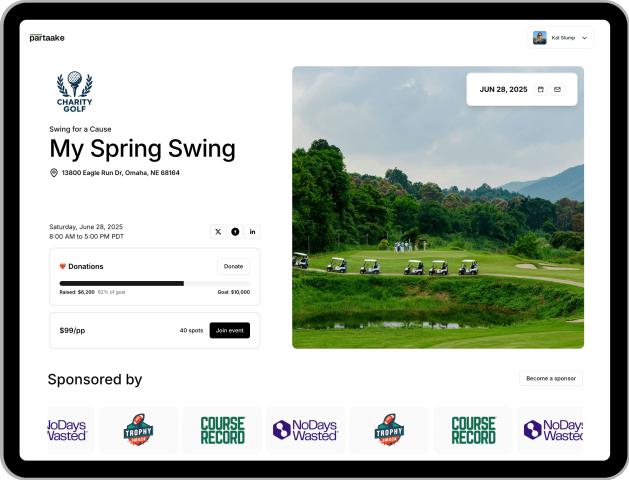The width and height of the screenshot is (629, 480).
Task: Click the location pin icon
Action: (54, 173)
